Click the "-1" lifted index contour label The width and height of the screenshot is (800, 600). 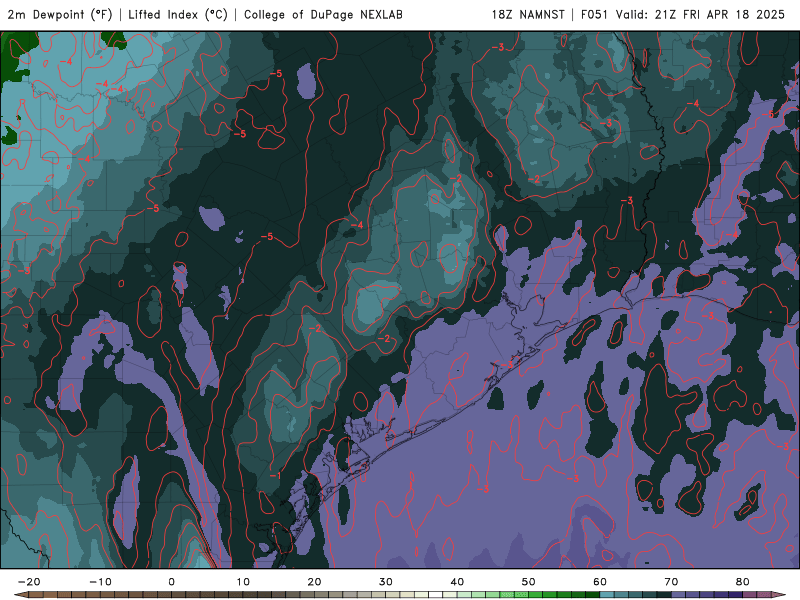275,476
